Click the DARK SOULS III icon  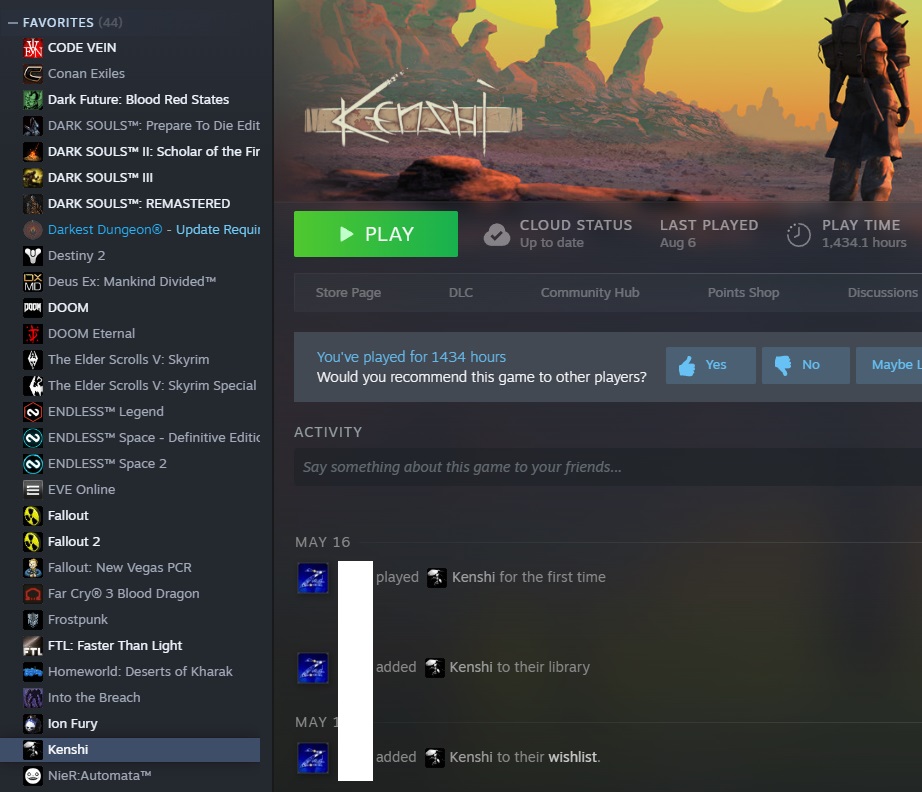click(33, 178)
